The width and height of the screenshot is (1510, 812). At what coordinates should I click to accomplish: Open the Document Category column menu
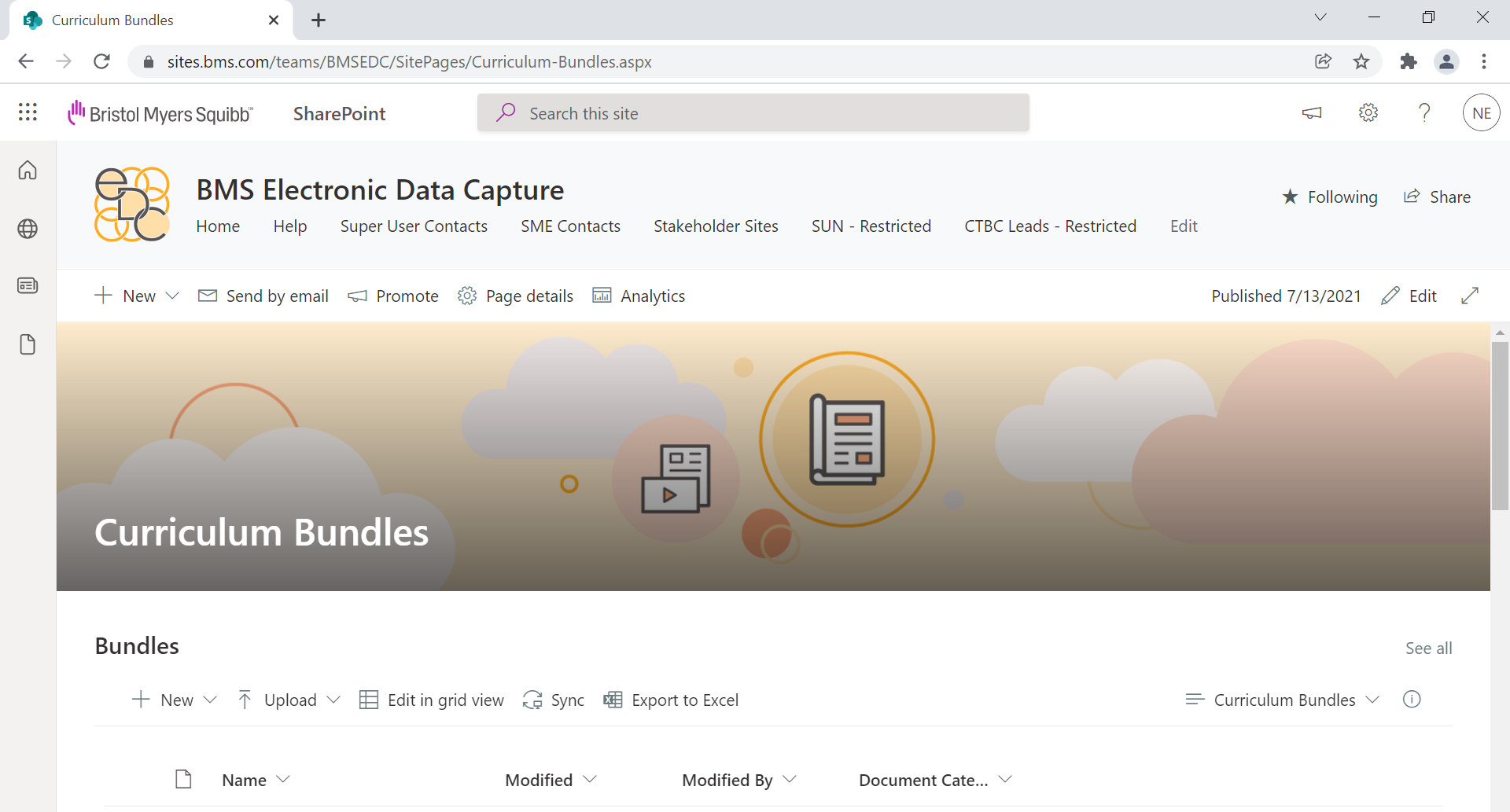click(x=936, y=780)
